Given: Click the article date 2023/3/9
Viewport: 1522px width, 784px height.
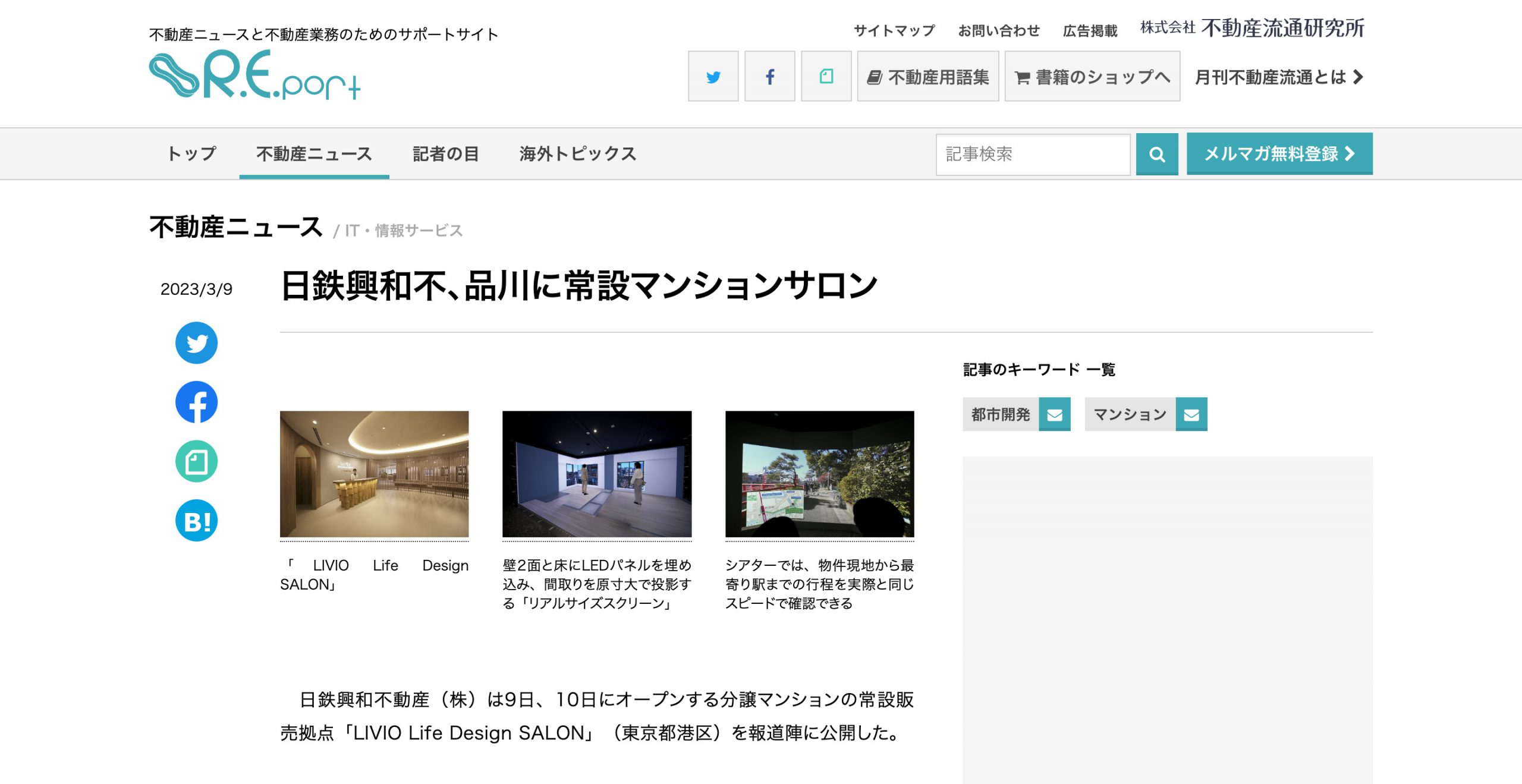Looking at the screenshot, I should coord(196,289).
